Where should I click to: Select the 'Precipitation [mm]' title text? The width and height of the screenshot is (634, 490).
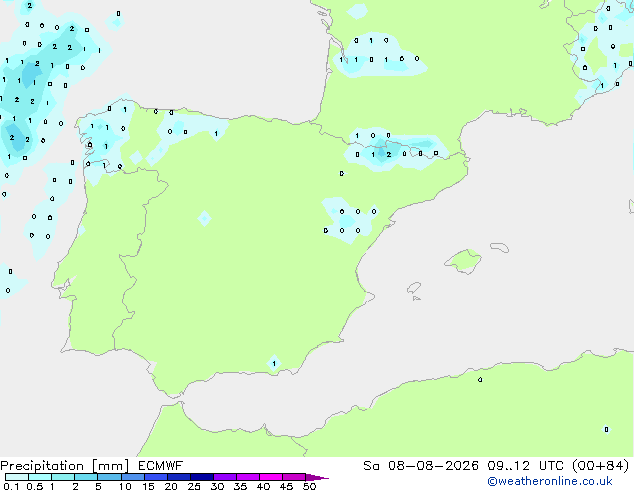64,466
